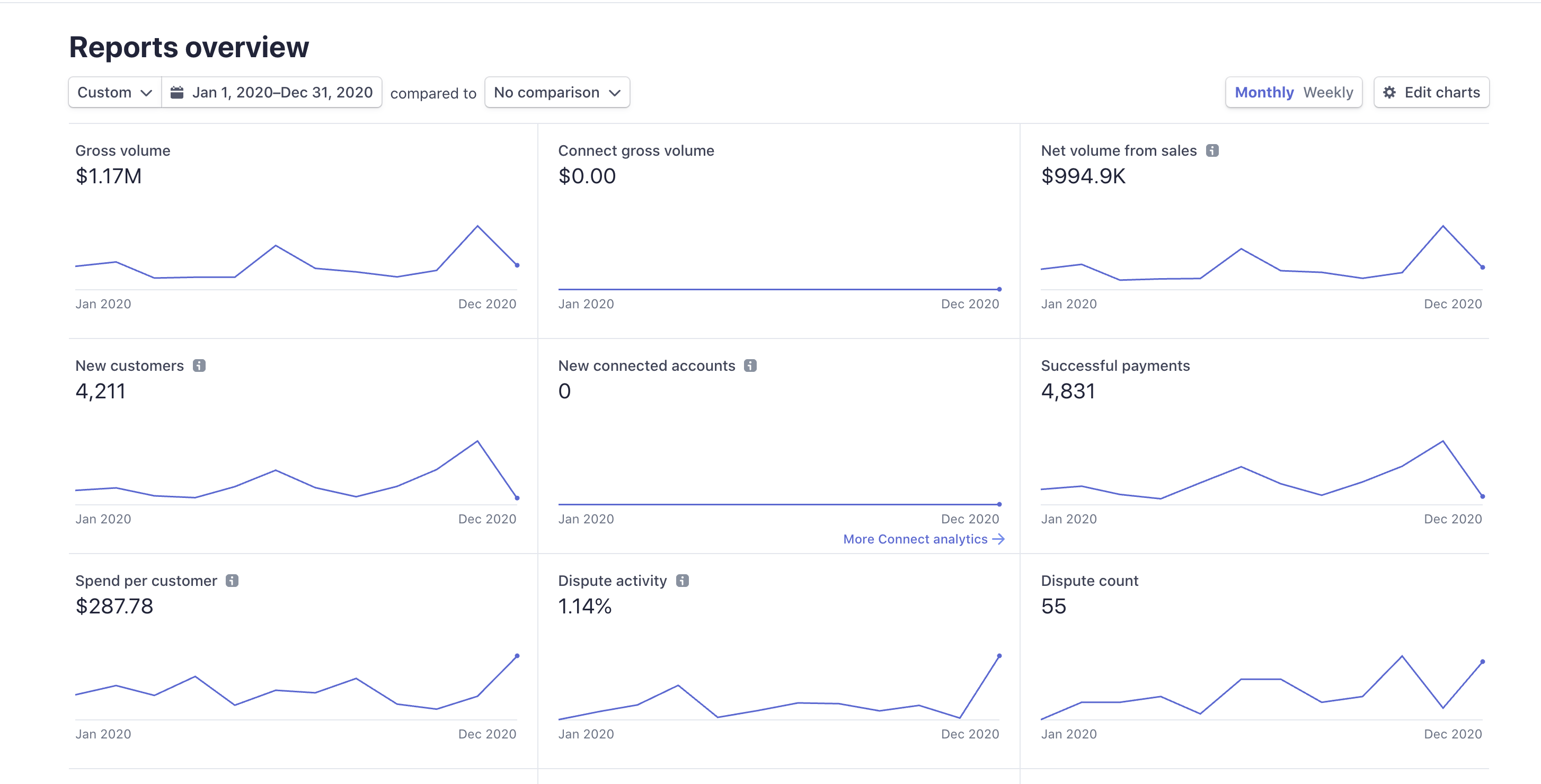Click the Gross volume chart endpoint dot
Screen dimensions: 1541x784
(517, 265)
